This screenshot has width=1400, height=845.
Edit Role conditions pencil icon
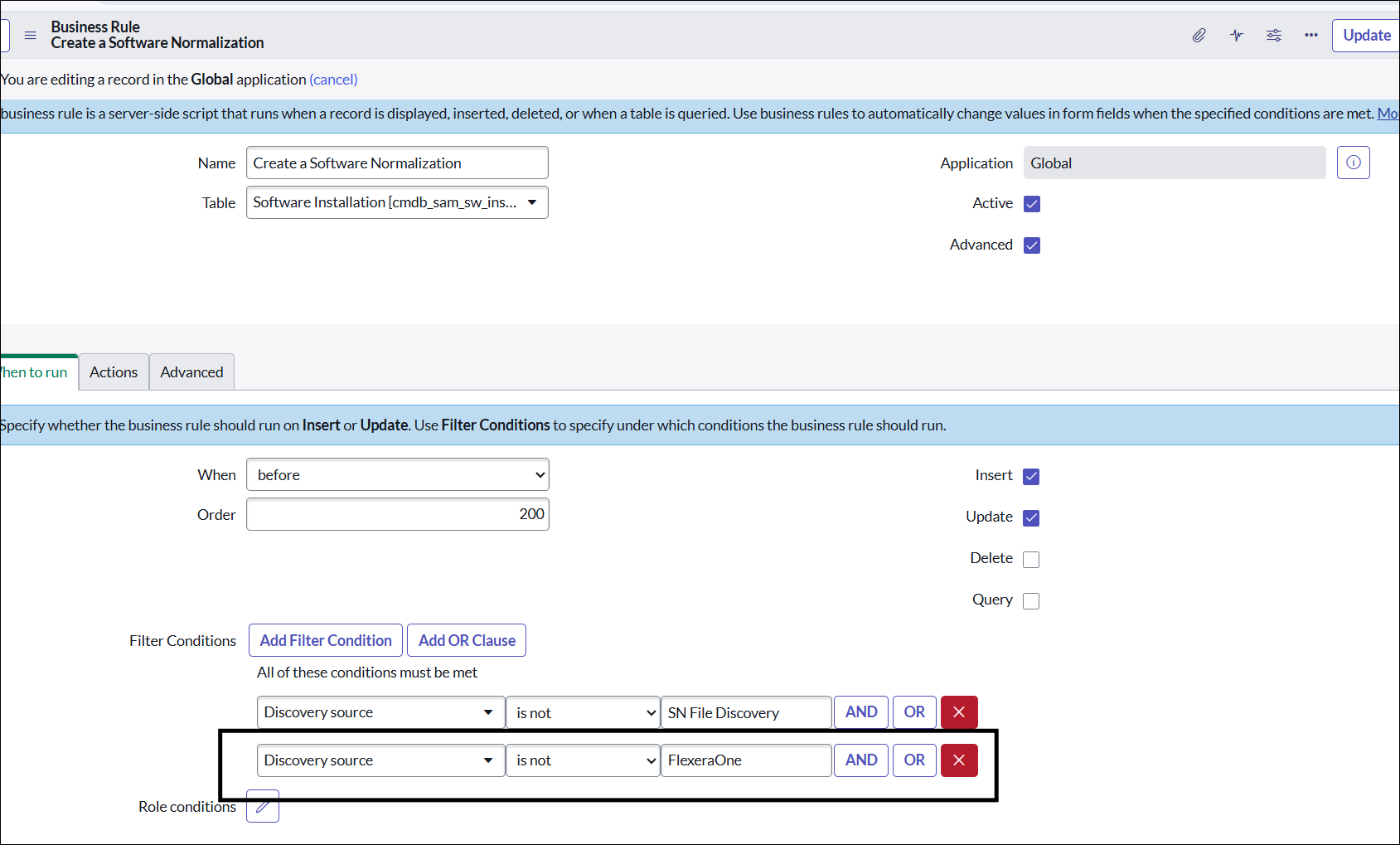pyautogui.click(x=263, y=806)
